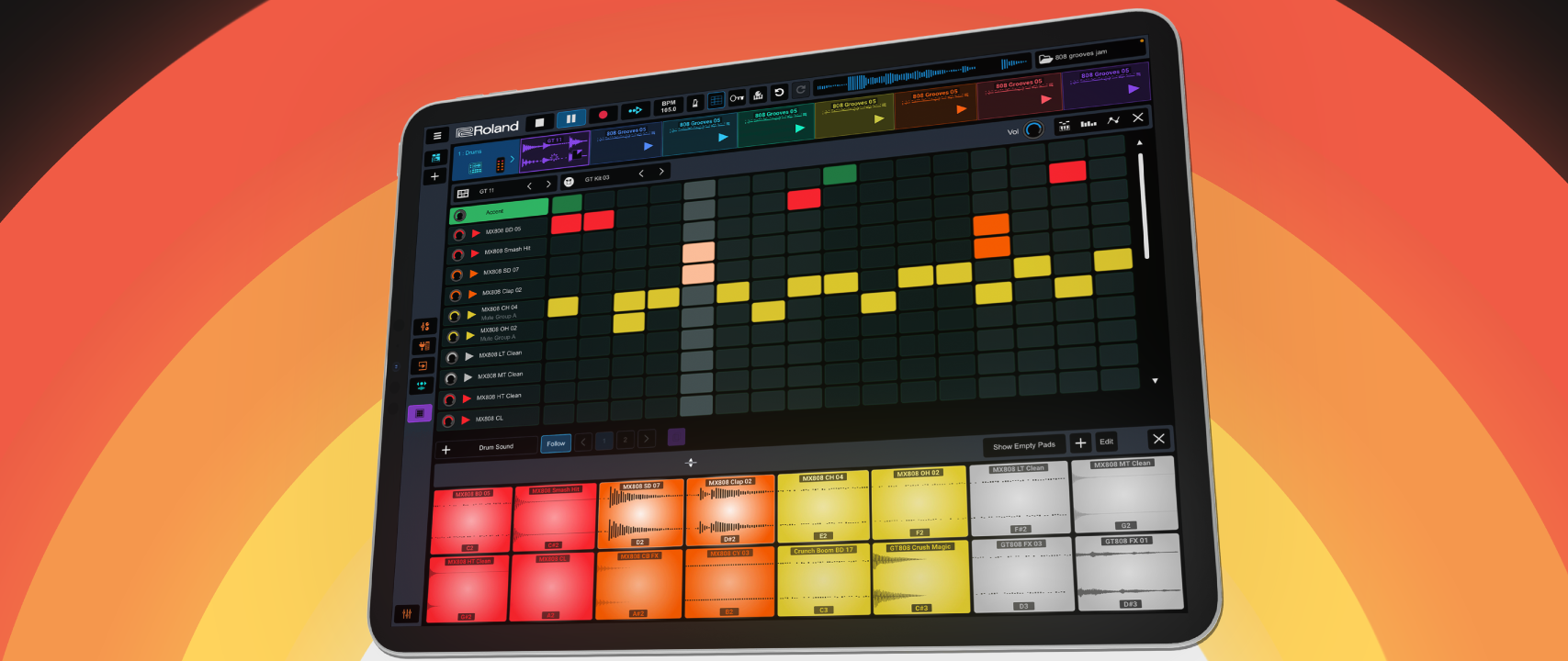1568x661 pixels.
Task: Open the BPM 105.0 tempo field
Action: coord(668,106)
